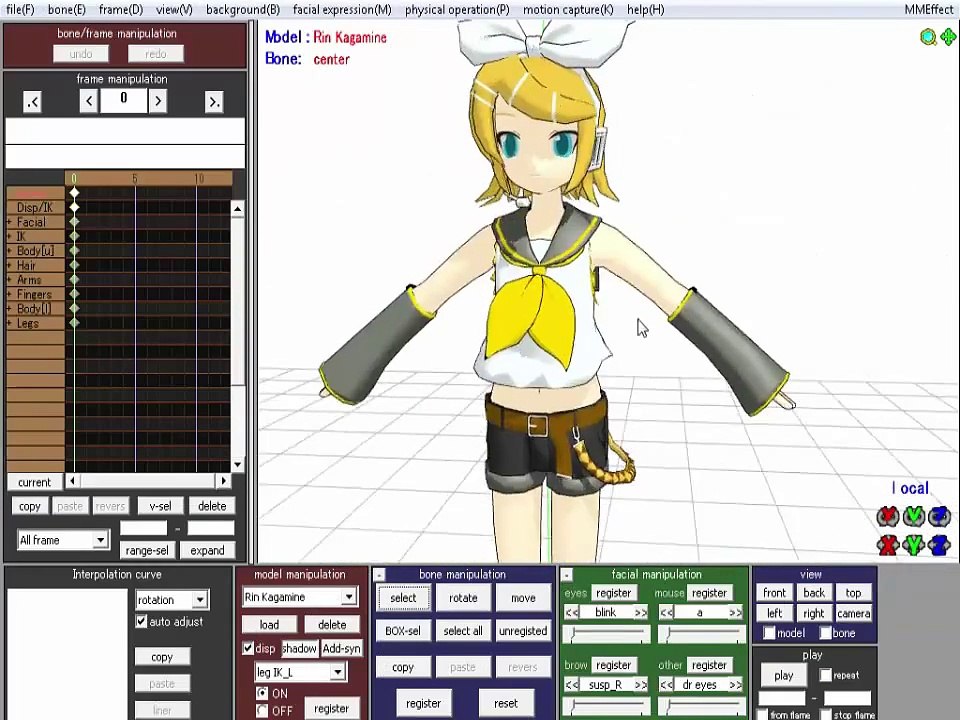Image resolution: width=960 pixels, height=720 pixels.
Task: Click the zoom magnifier icon in viewport
Action: point(928,37)
